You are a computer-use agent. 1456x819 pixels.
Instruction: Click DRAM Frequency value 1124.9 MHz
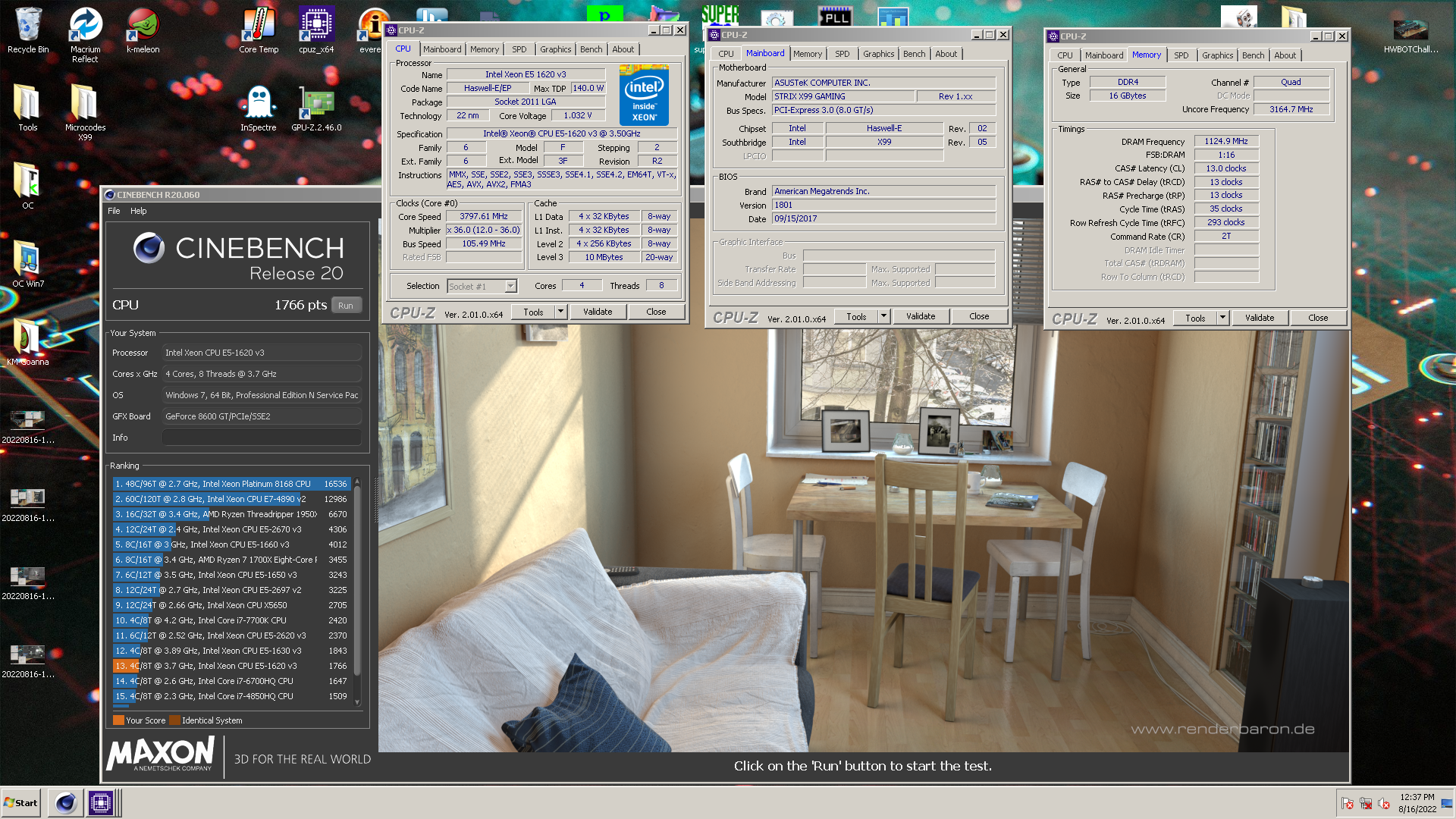coord(1226,141)
